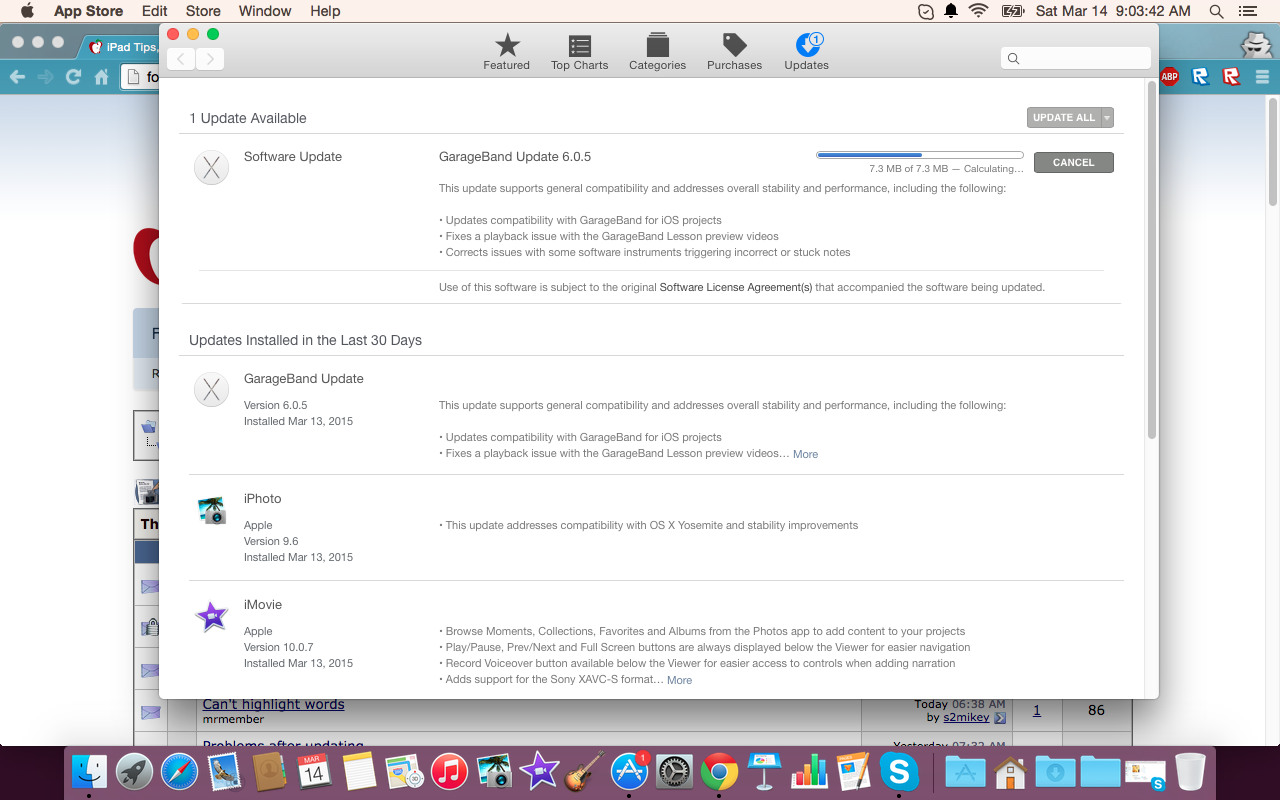Open the Edit menu

click(154, 11)
